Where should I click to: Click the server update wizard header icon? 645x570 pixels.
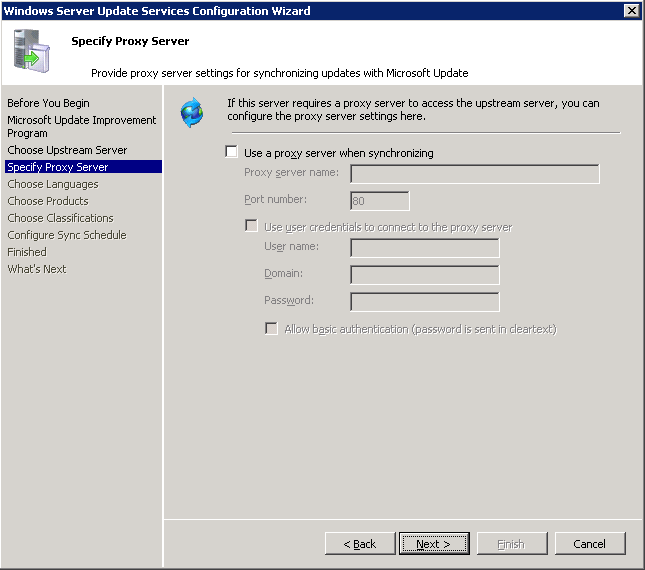tap(32, 51)
